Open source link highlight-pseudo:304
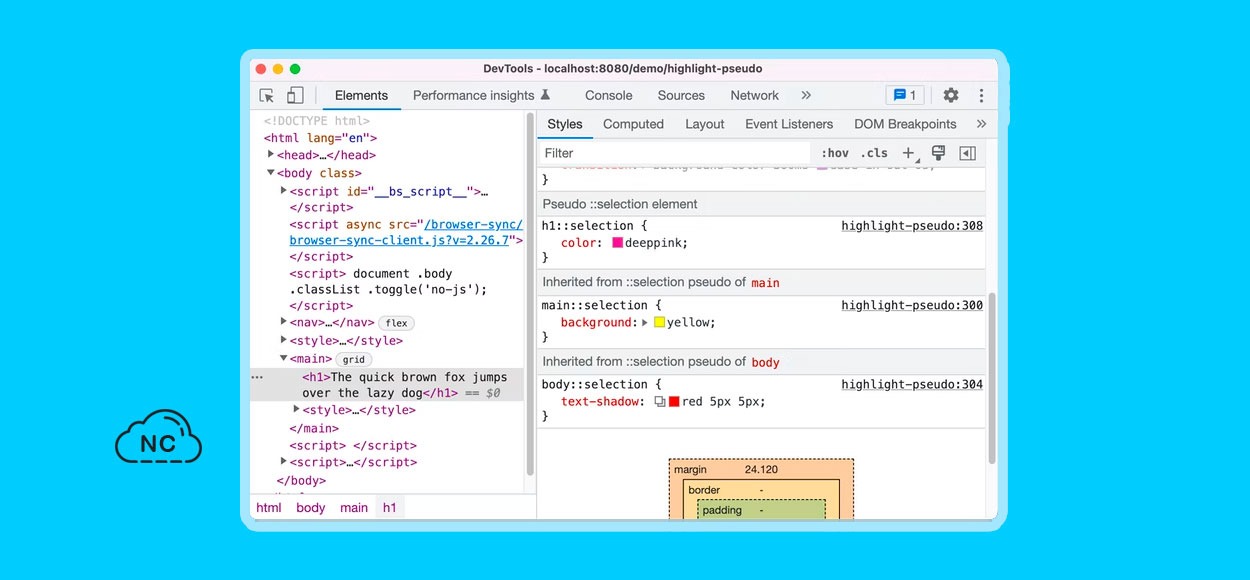Screen dimensions: 1250x580 (x=912, y=384)
